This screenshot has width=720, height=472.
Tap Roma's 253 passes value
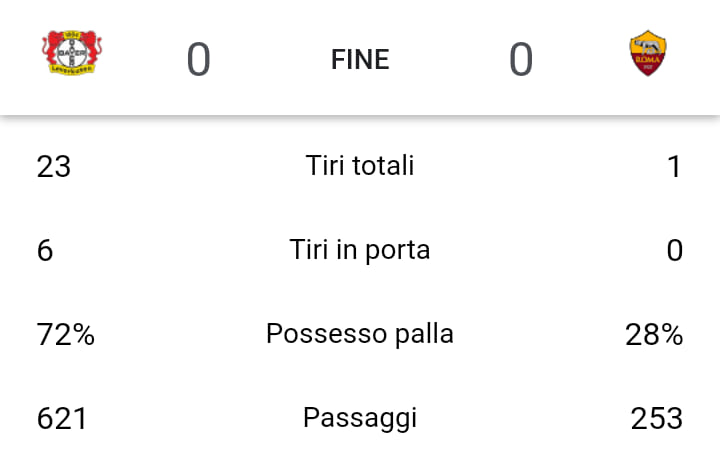pyautogui.click(x=656, y=418)
